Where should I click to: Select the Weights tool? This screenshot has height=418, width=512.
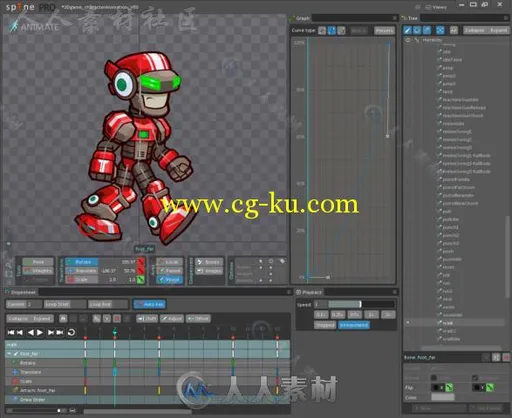38,271
